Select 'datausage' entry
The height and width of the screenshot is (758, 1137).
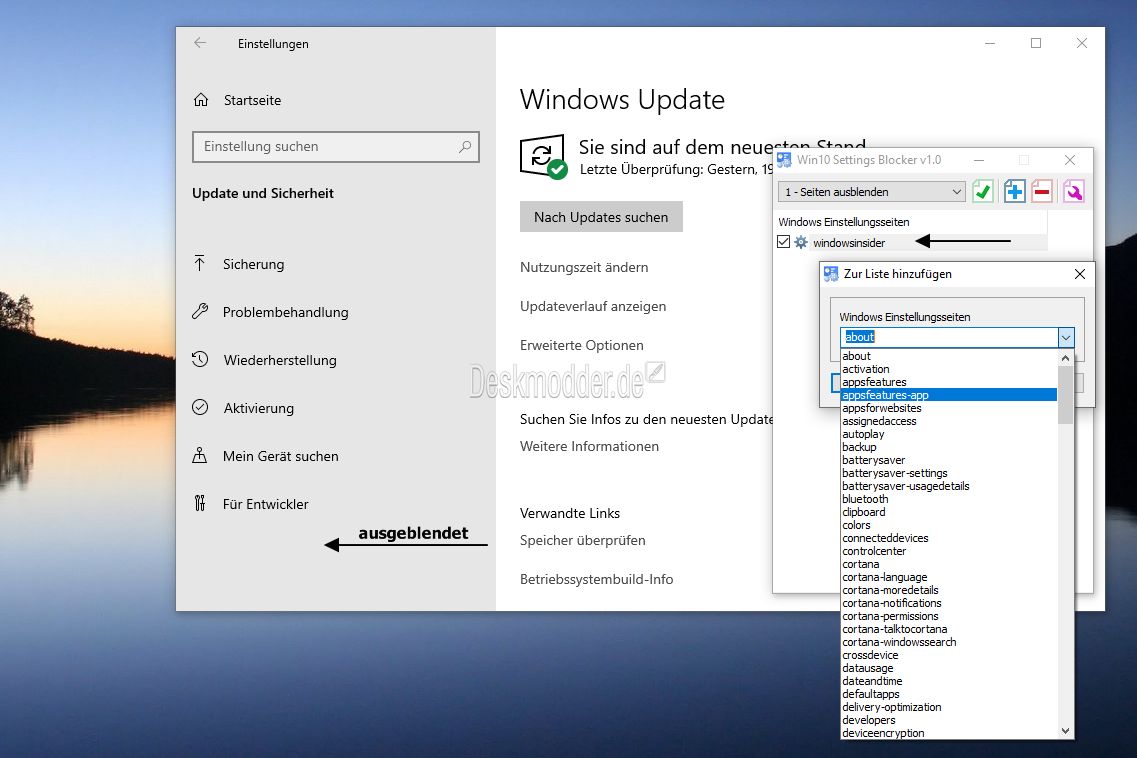(x=948, y=668)
